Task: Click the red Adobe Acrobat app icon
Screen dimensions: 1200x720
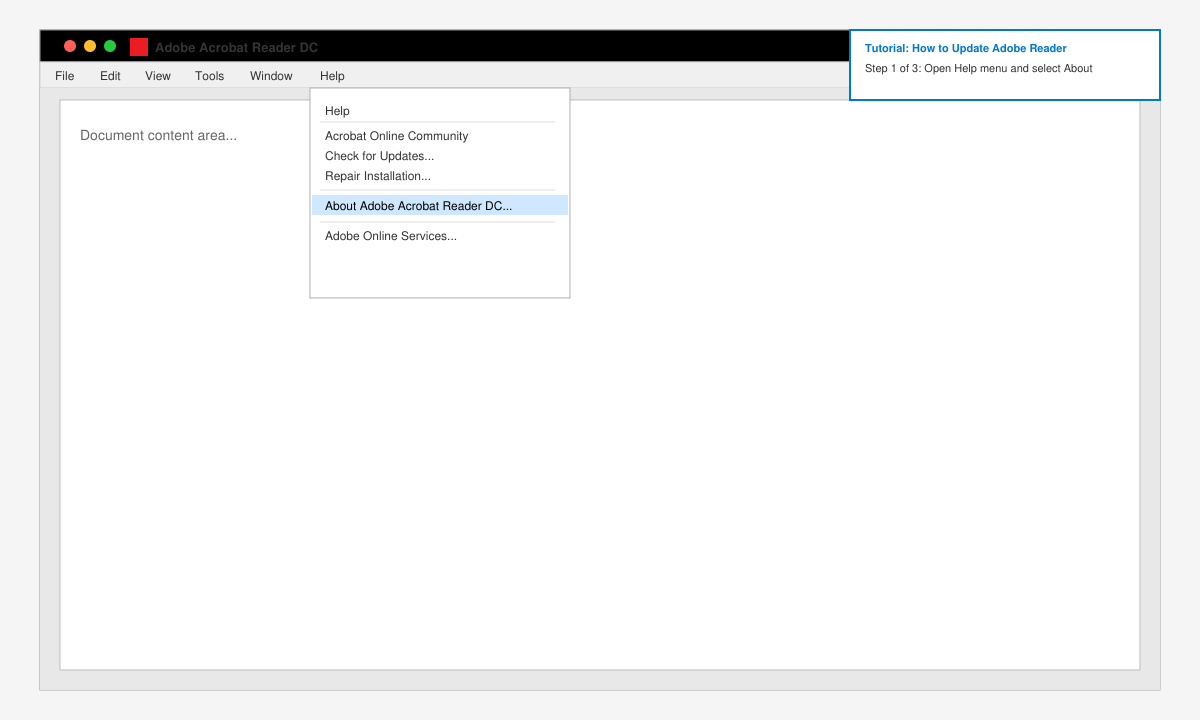Action: point(139,47)
